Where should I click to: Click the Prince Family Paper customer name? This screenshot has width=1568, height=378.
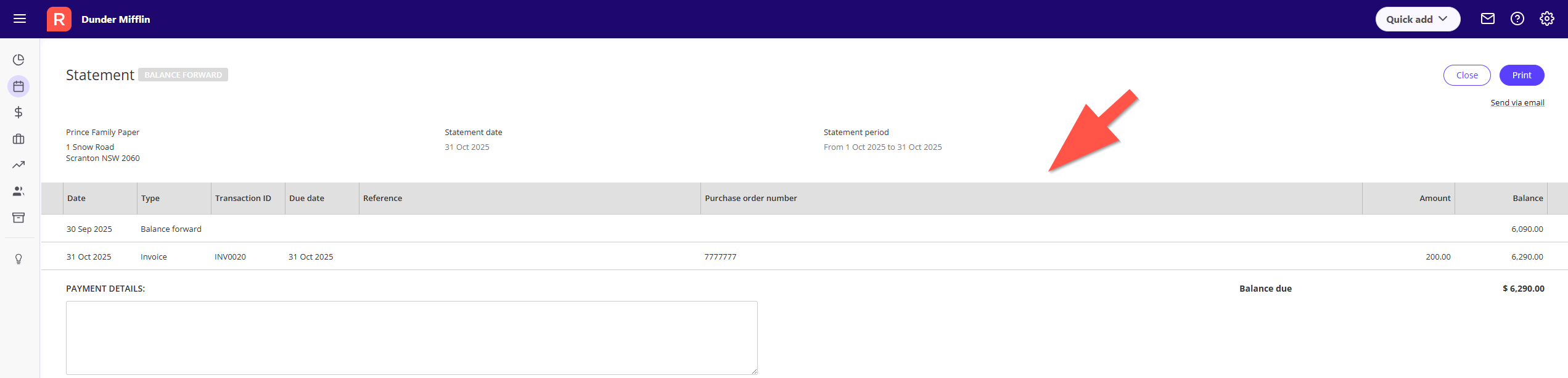[x=102, y=132]
